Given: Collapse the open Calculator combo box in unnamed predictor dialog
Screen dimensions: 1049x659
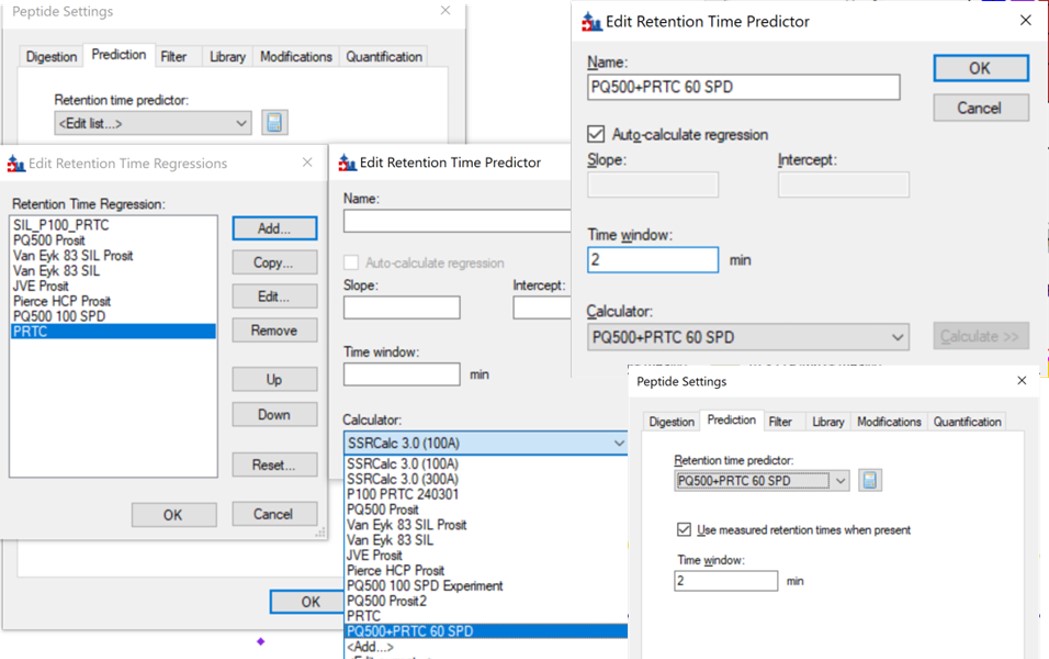Looking at the screenshot, I should 619,443.
